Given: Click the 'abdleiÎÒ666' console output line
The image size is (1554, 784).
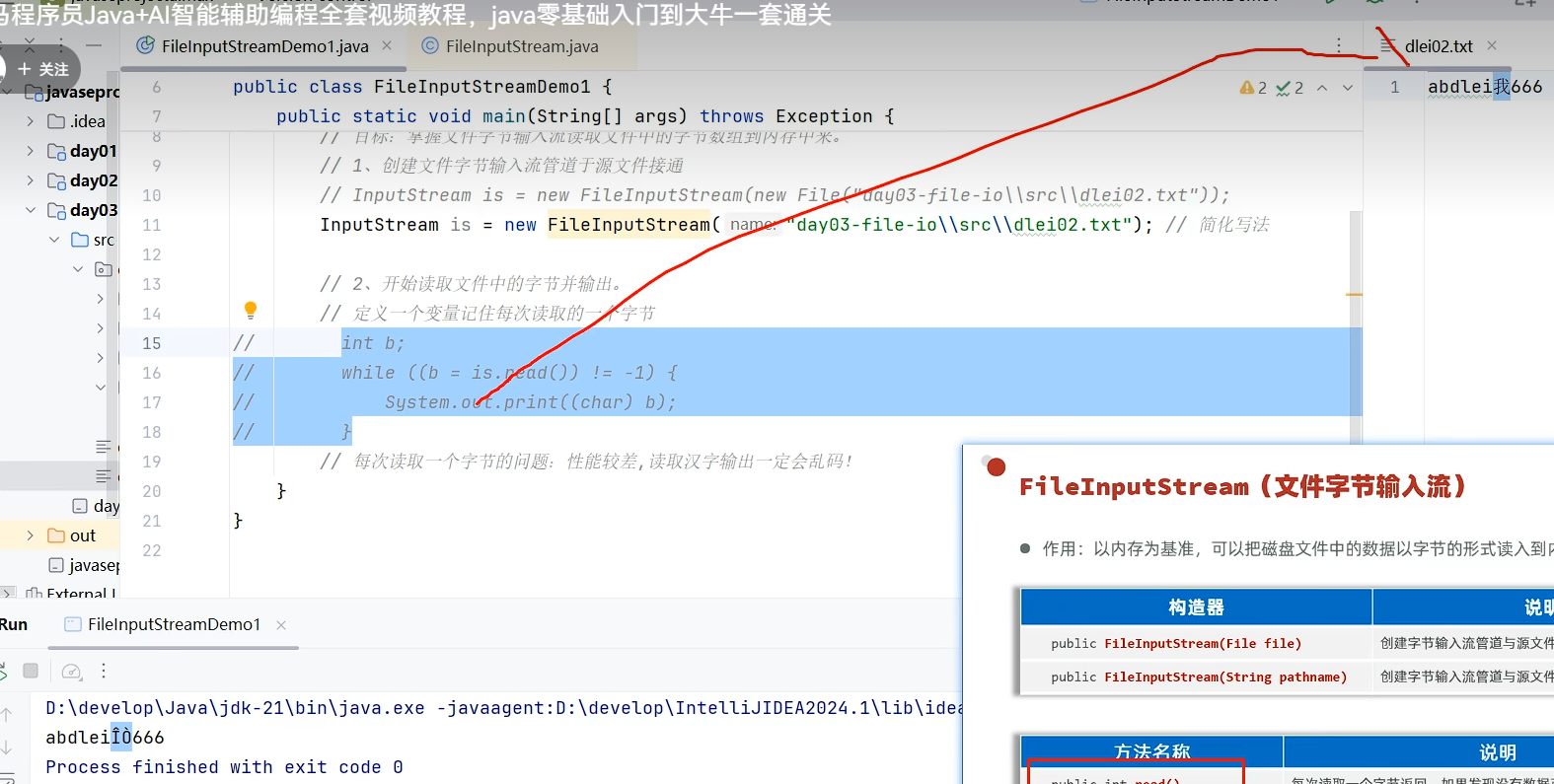Looking at the screenshot, I should coord(105,738).
